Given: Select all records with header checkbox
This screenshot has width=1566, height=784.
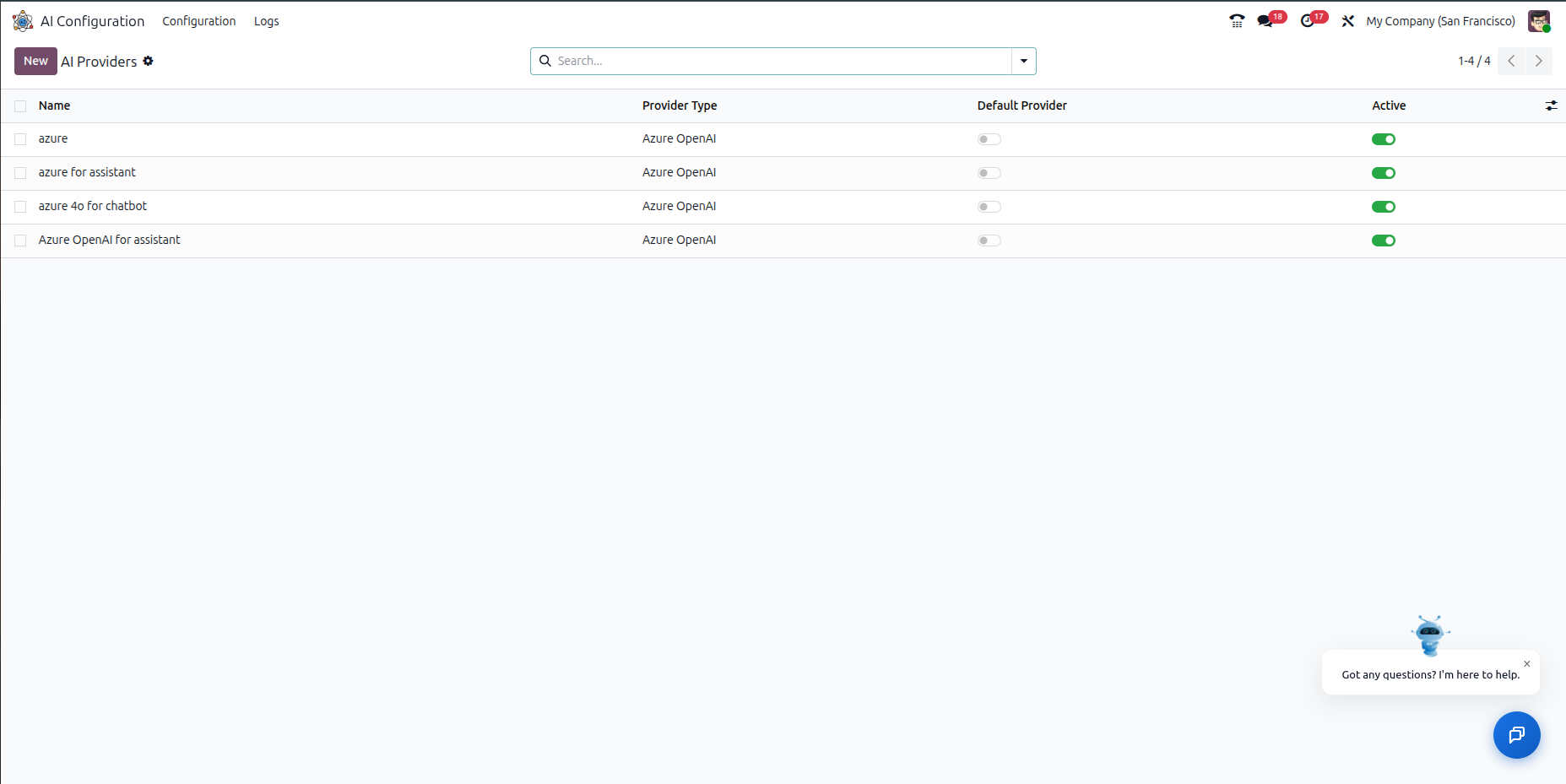Looking at the screenshot, I should [20, 105].
